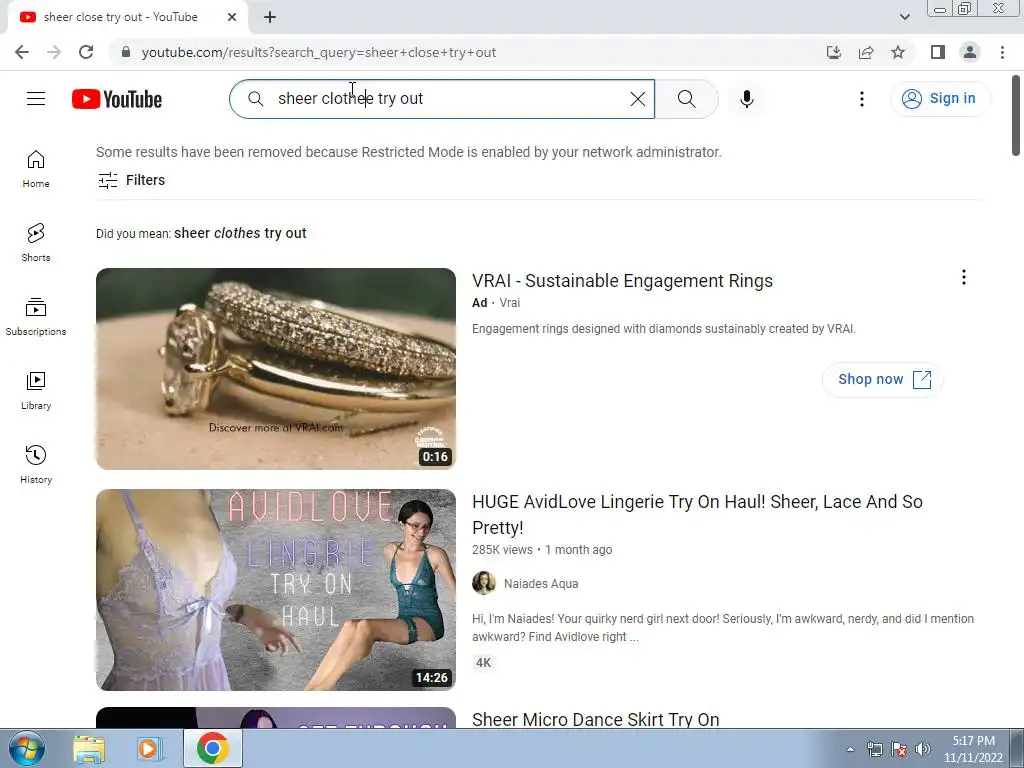The image size is (1024, 768).
Task: Clear the search box with the X
Action: [637, 99]
